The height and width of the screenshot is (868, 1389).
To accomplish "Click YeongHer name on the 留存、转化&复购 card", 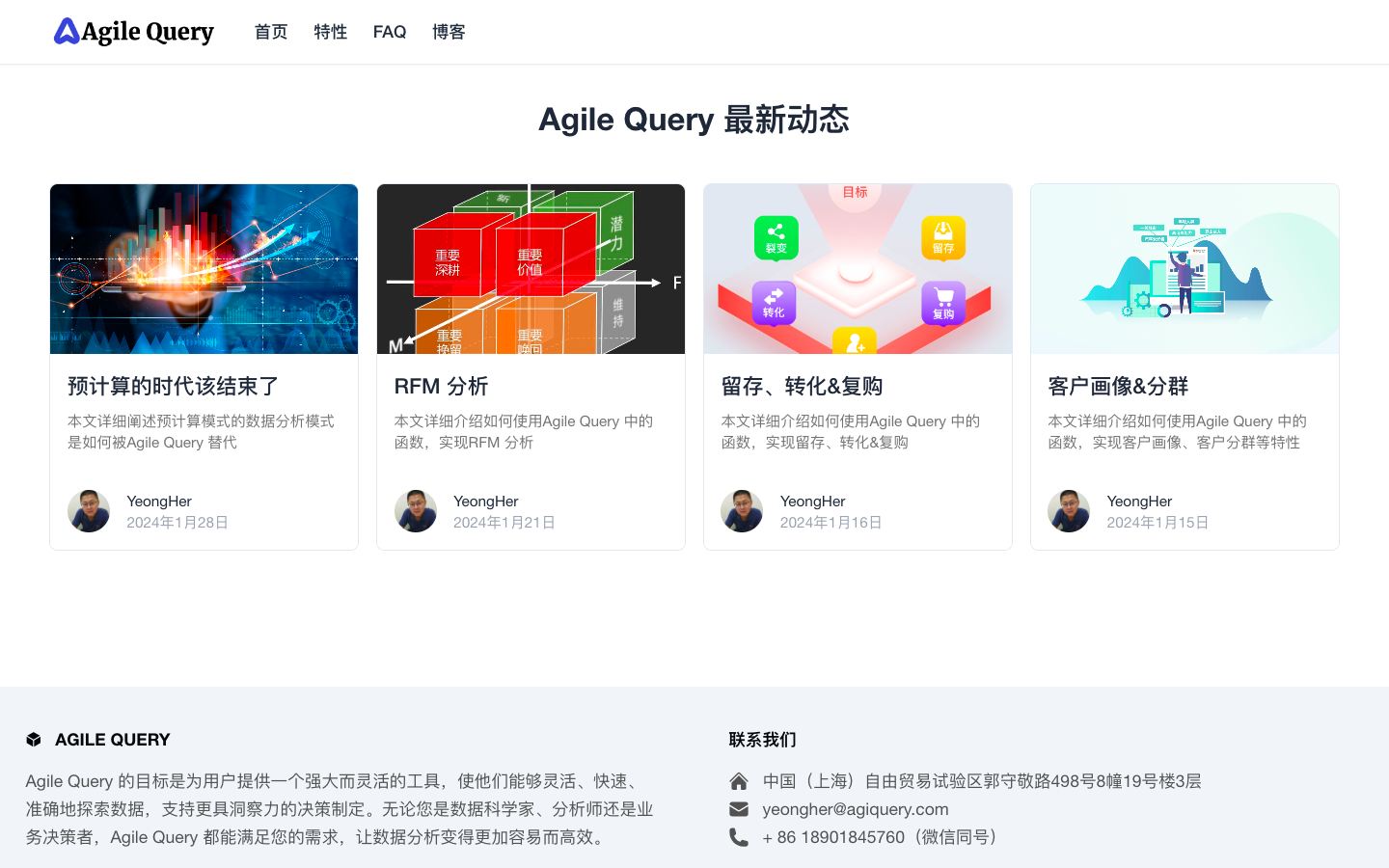I will (813, 502).
